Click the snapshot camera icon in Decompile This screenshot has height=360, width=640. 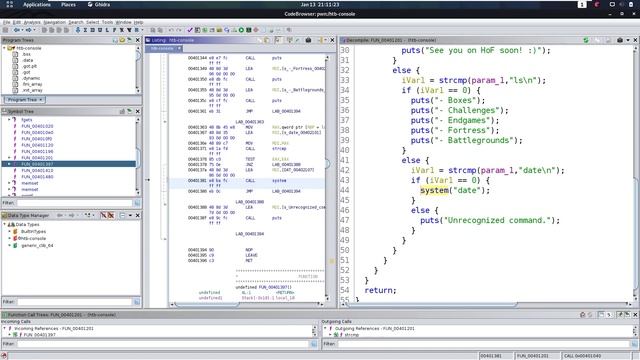(x=620, y=40)
